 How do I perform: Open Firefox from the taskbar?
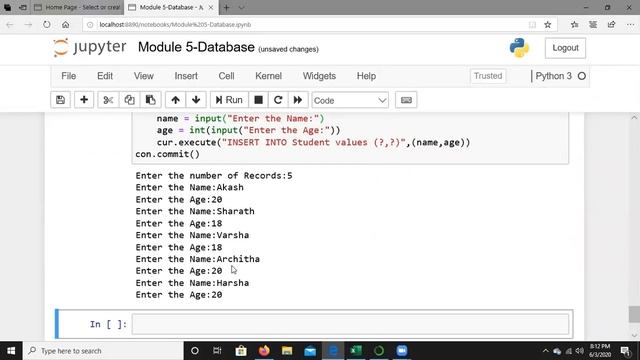point(264,351)
